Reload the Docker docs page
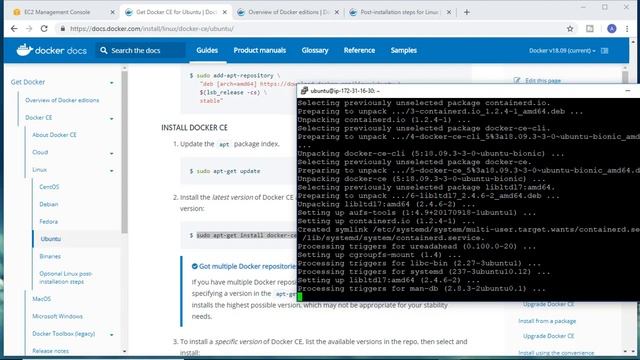 [44, 29]
